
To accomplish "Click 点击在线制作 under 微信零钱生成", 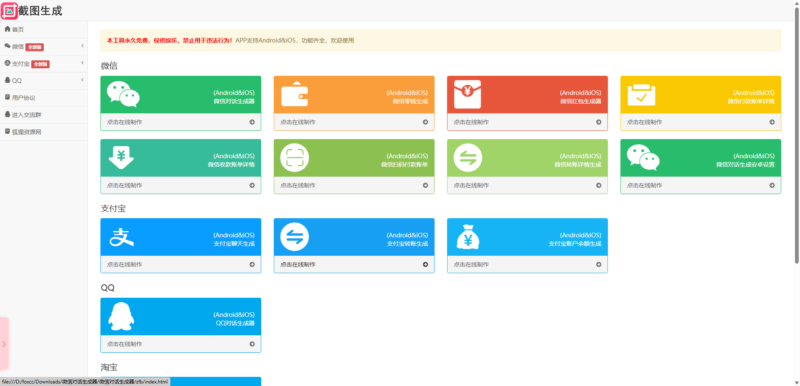I will pyautogui.click(x=298, y=122).
